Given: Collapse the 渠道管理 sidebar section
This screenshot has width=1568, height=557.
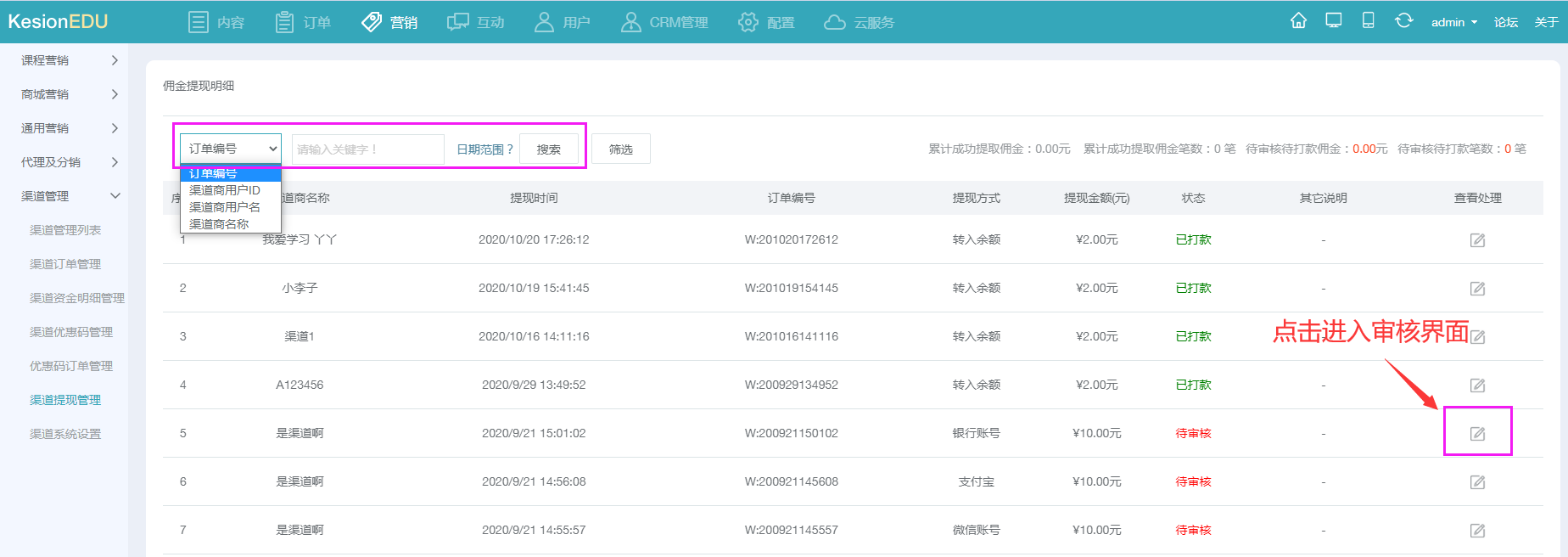Looking at the screenshot, I should (x=68, y=196).
